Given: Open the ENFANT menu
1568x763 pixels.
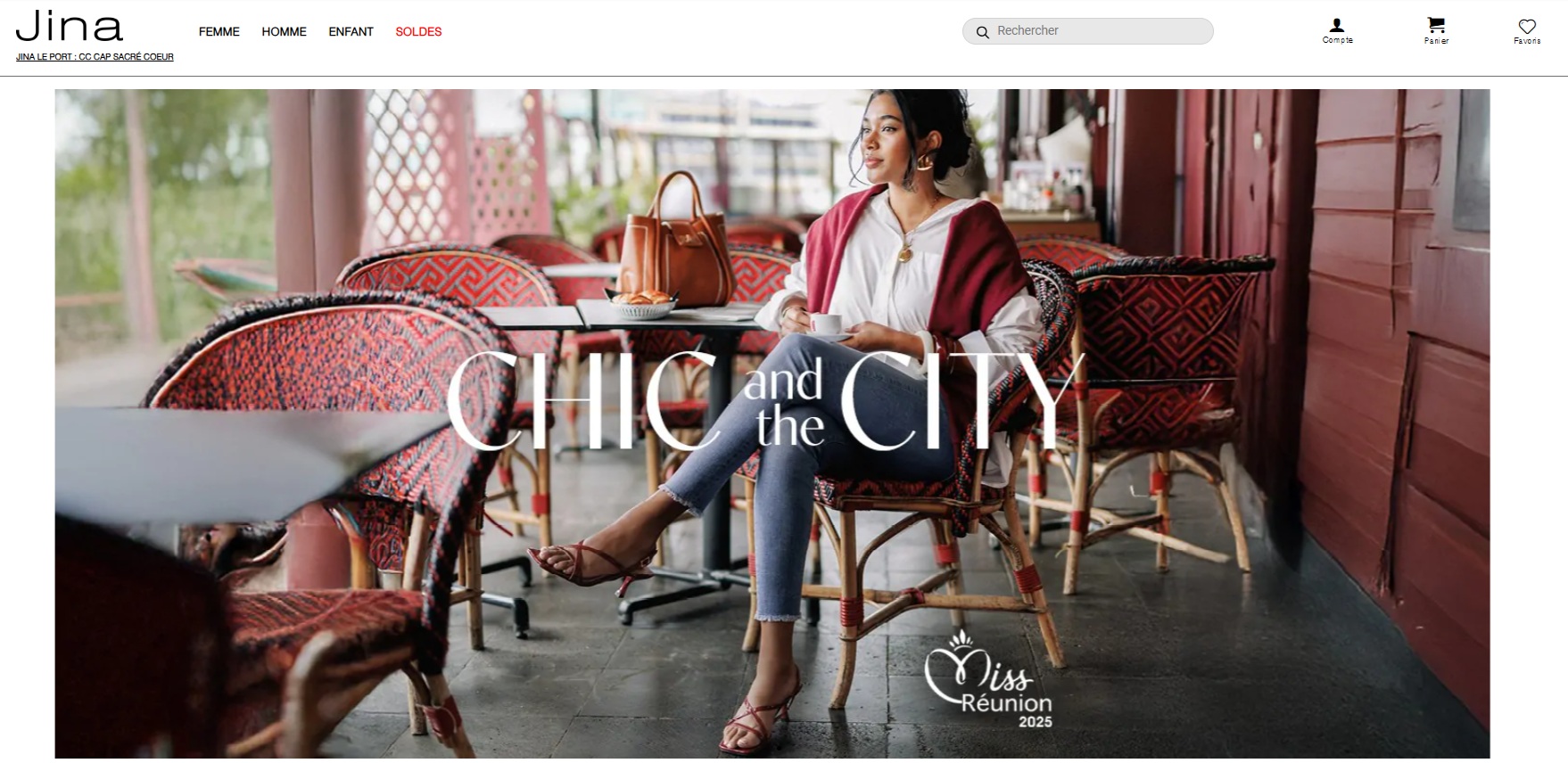Looking at the screenshot, I should (x=351, y=31).
